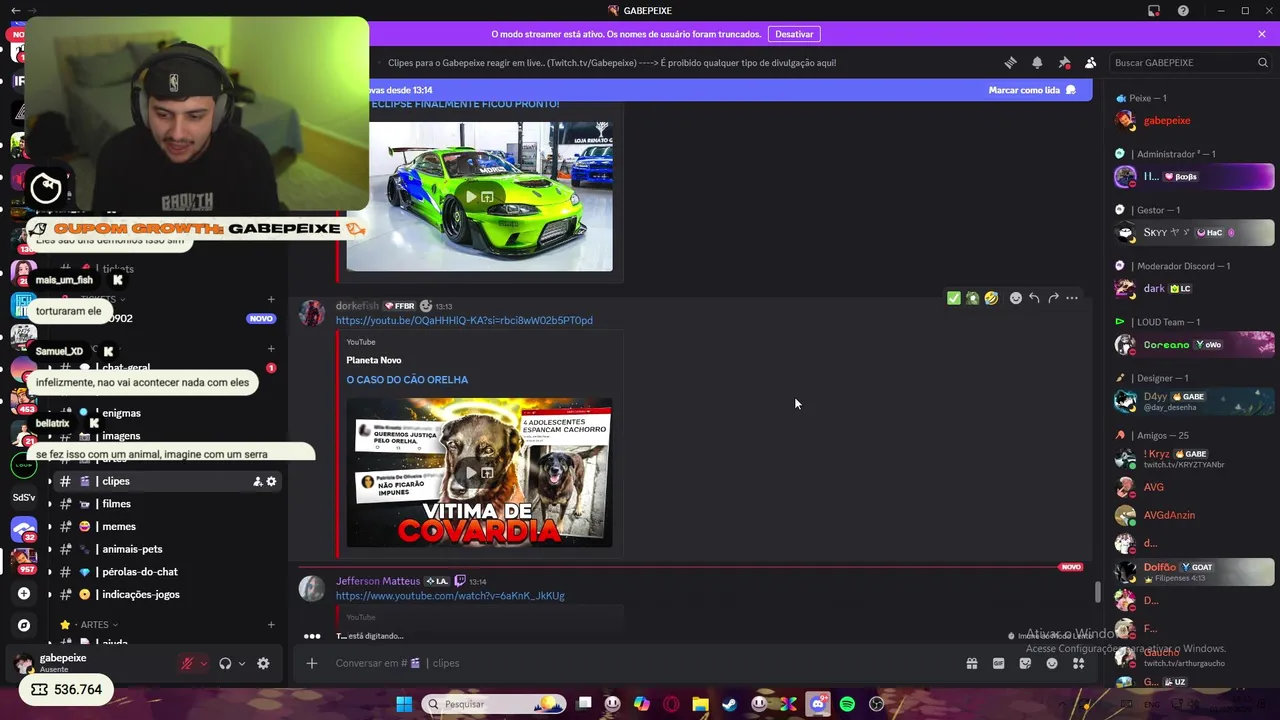
Task: Open microphone input options arrow
Action: pyautogui.click(x=204, y=663)
